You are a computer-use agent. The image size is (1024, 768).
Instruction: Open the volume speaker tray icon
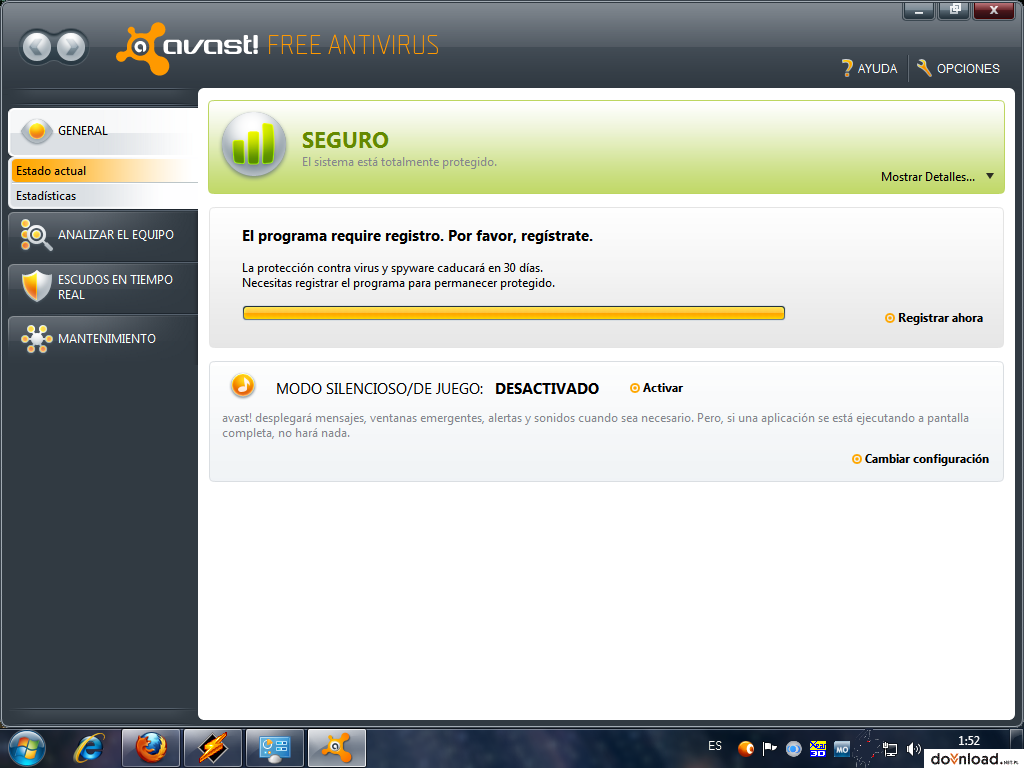pyautogui.click(x=913, y=749)
